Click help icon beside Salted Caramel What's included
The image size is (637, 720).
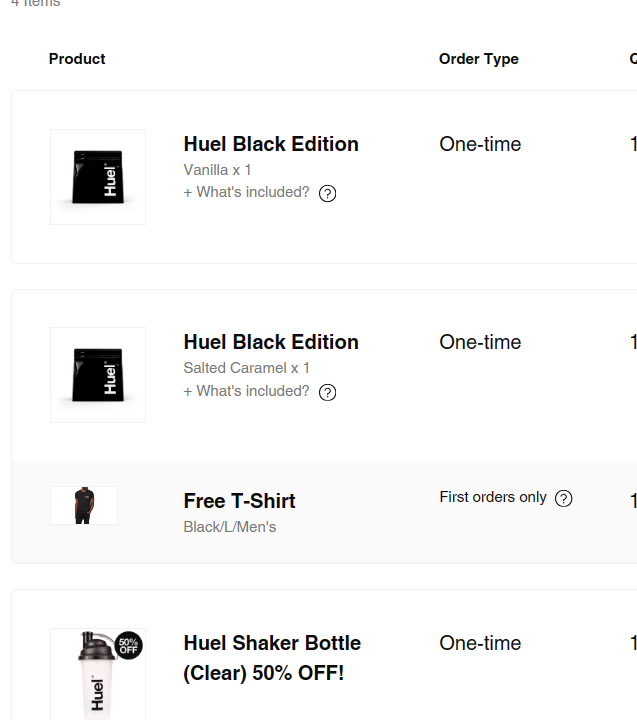click(327, 392)
